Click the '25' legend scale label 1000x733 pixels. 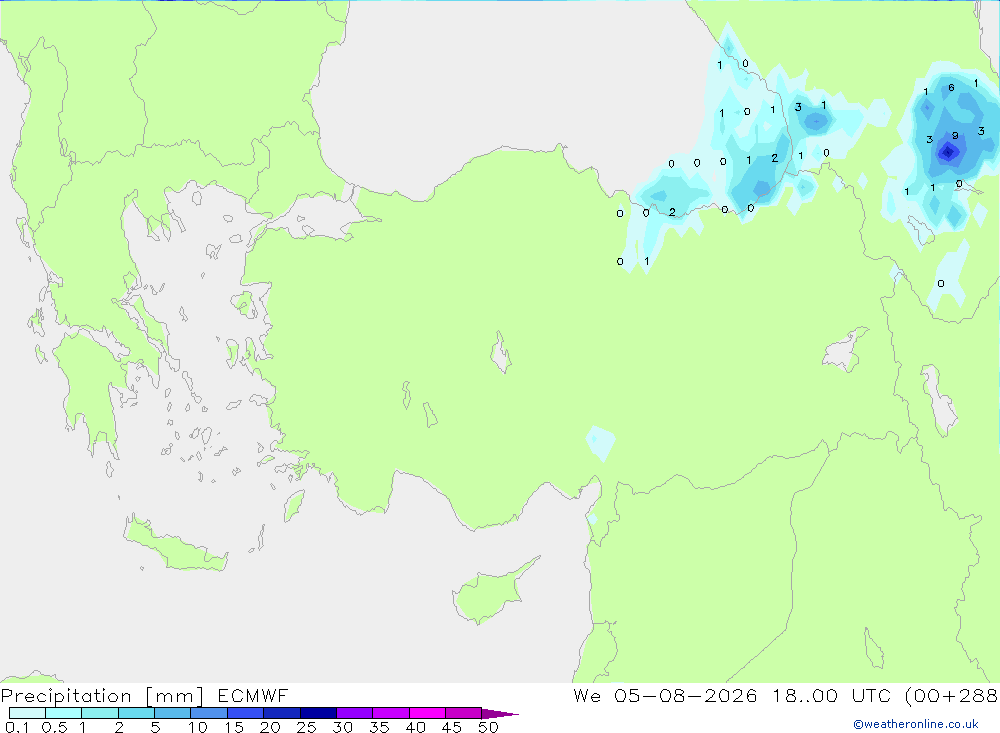click(x=306, y=727)
